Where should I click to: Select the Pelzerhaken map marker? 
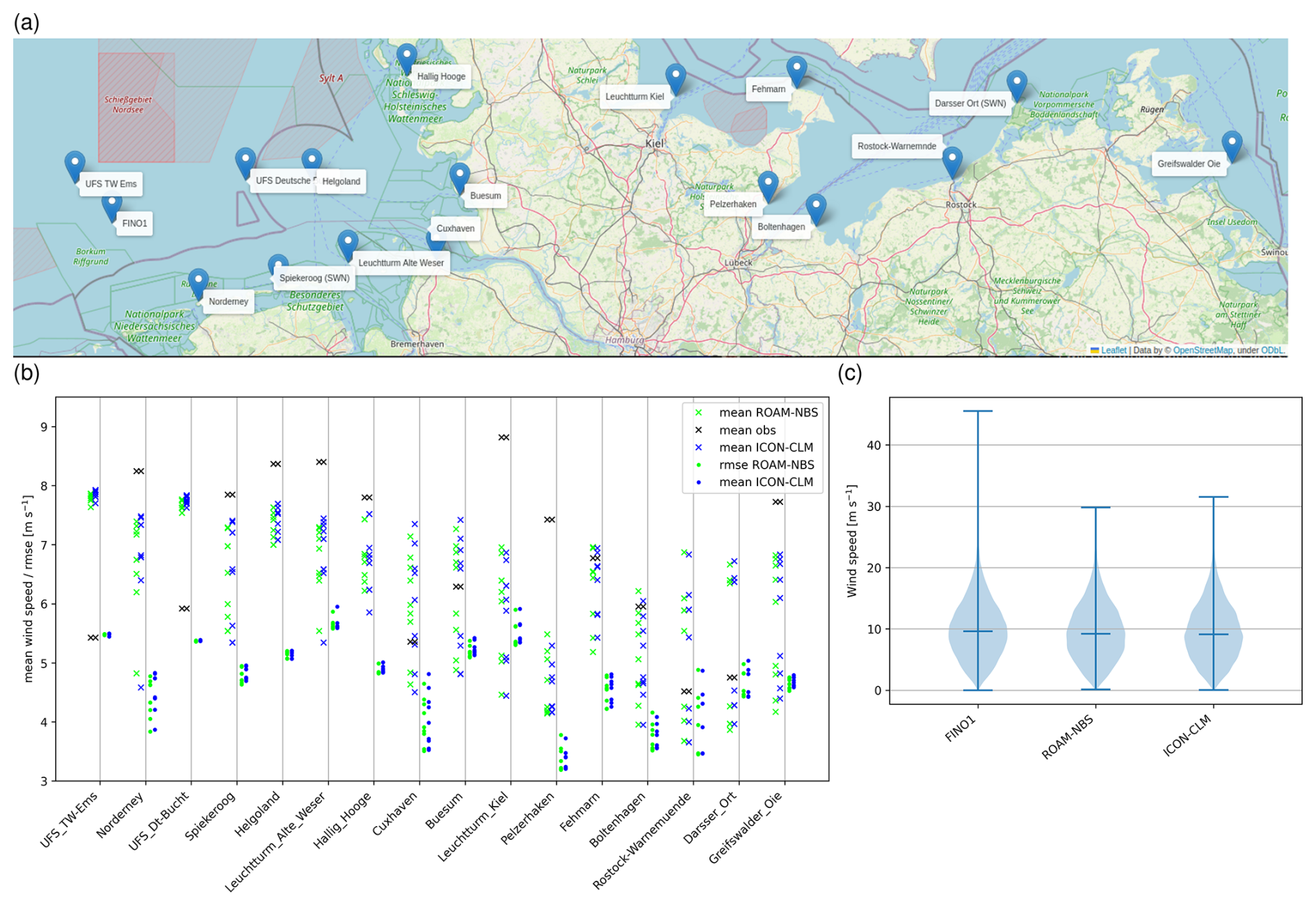tap(767, 185)
